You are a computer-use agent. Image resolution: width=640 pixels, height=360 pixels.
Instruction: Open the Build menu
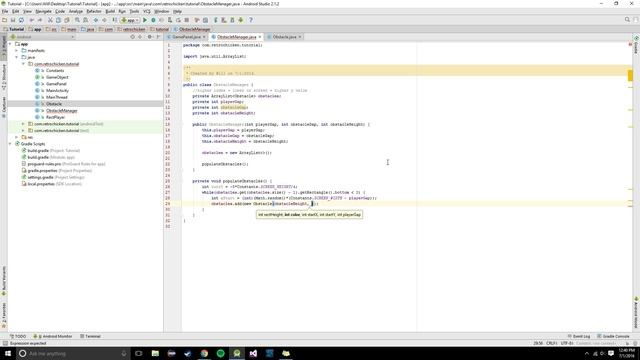pyautogui.click(x=110, y=11)
